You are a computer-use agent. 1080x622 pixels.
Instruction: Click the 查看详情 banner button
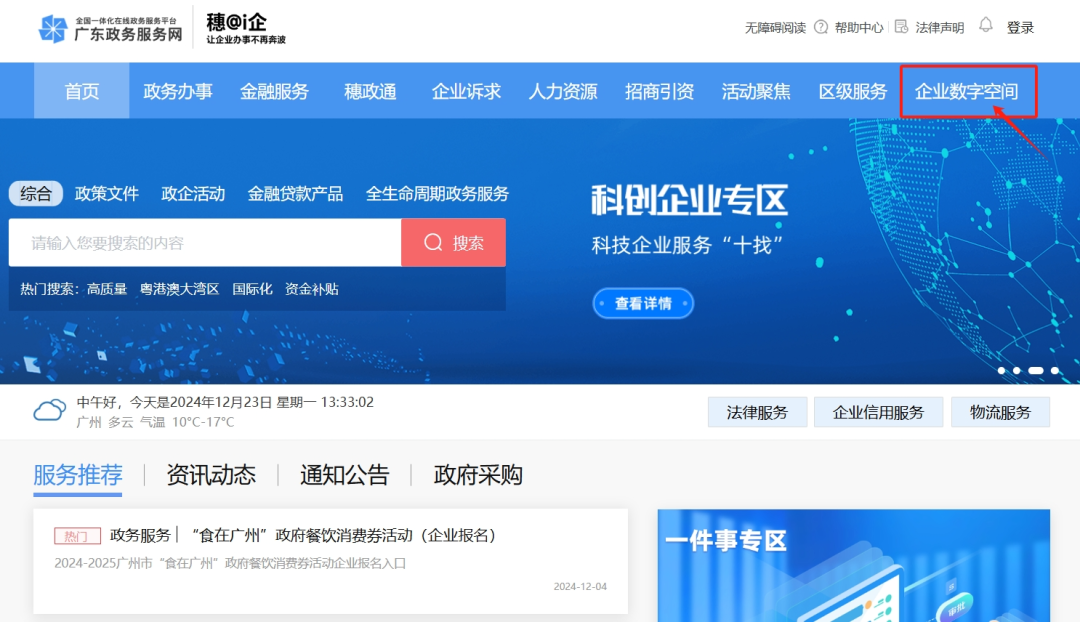643,303
